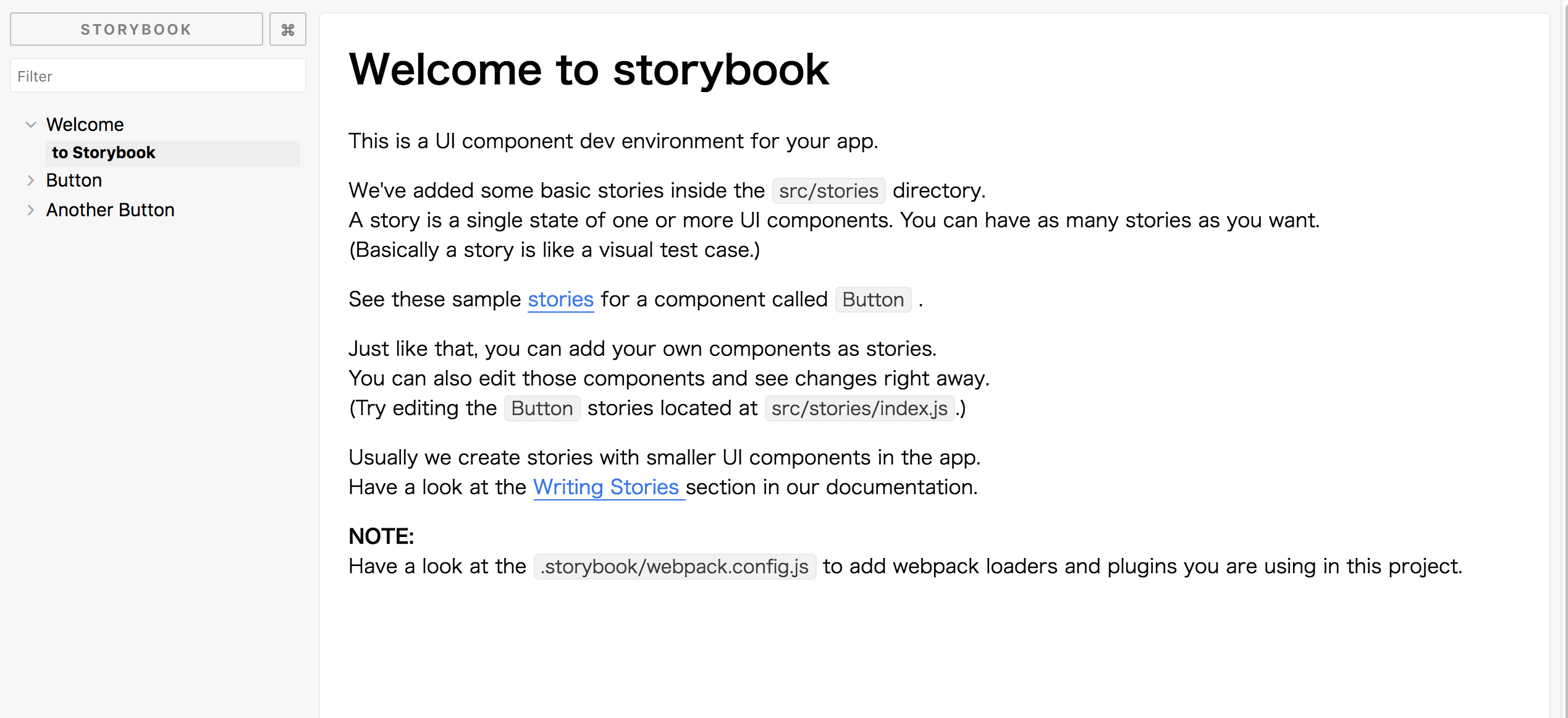1568x718 pixels.
Task: Click the NOTE: bold label
Action: point(381,536)
